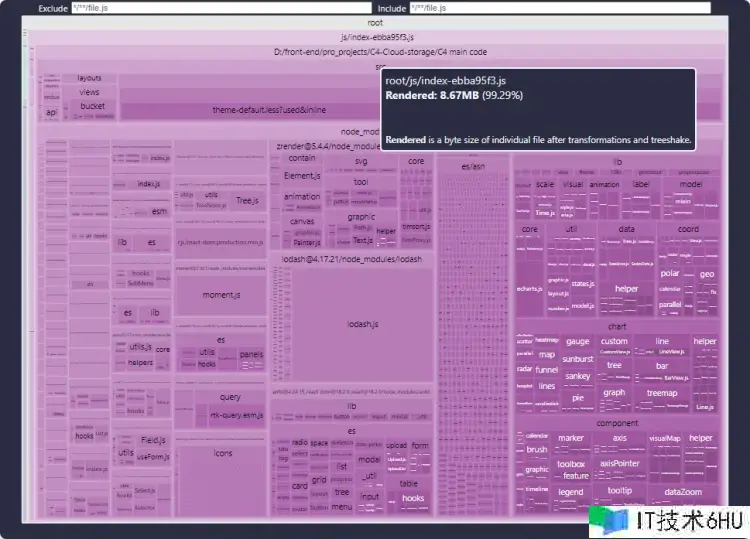This screenshot has width=750, height=539.
Task: Open the lodash.js block
Action: coord(363,324)
